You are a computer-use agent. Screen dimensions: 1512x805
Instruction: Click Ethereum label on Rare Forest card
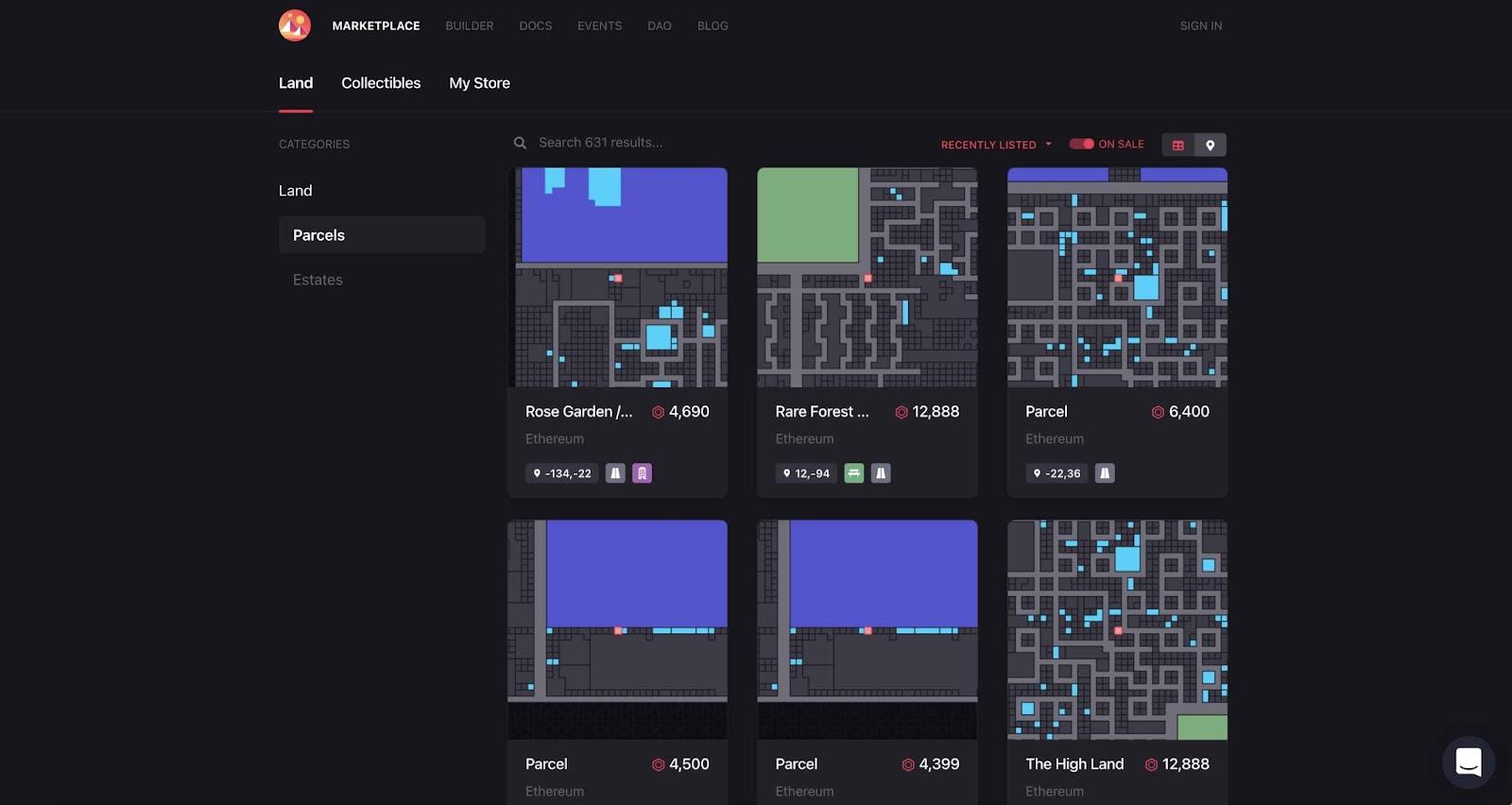click(805, 439)
